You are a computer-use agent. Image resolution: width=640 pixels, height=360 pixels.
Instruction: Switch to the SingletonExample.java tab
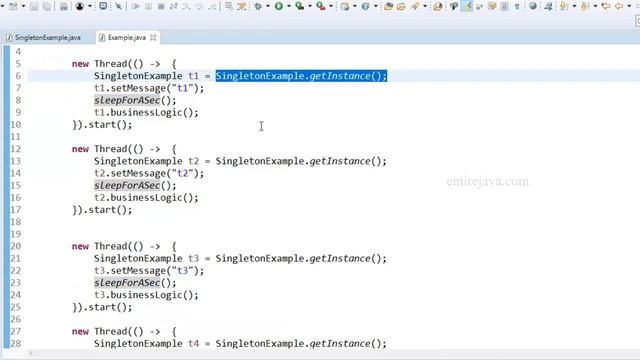pos(43,38)
